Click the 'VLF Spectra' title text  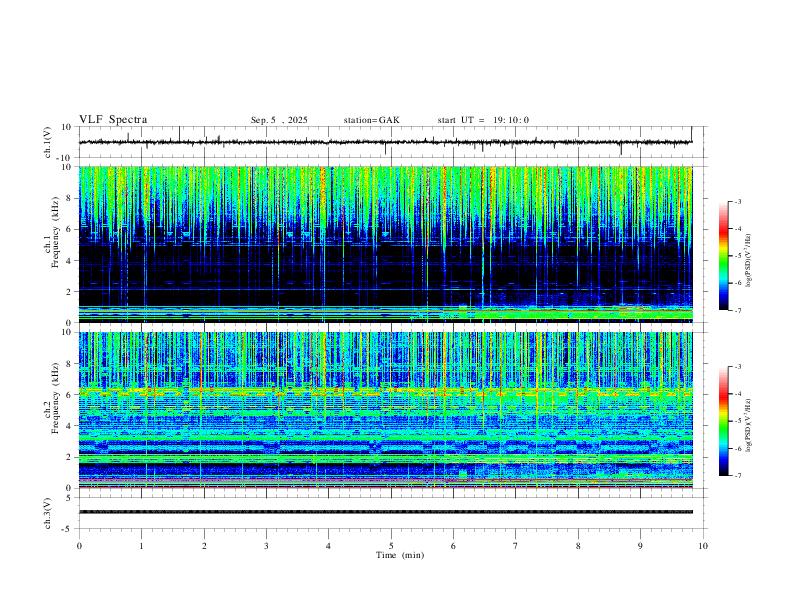[113, 120]
